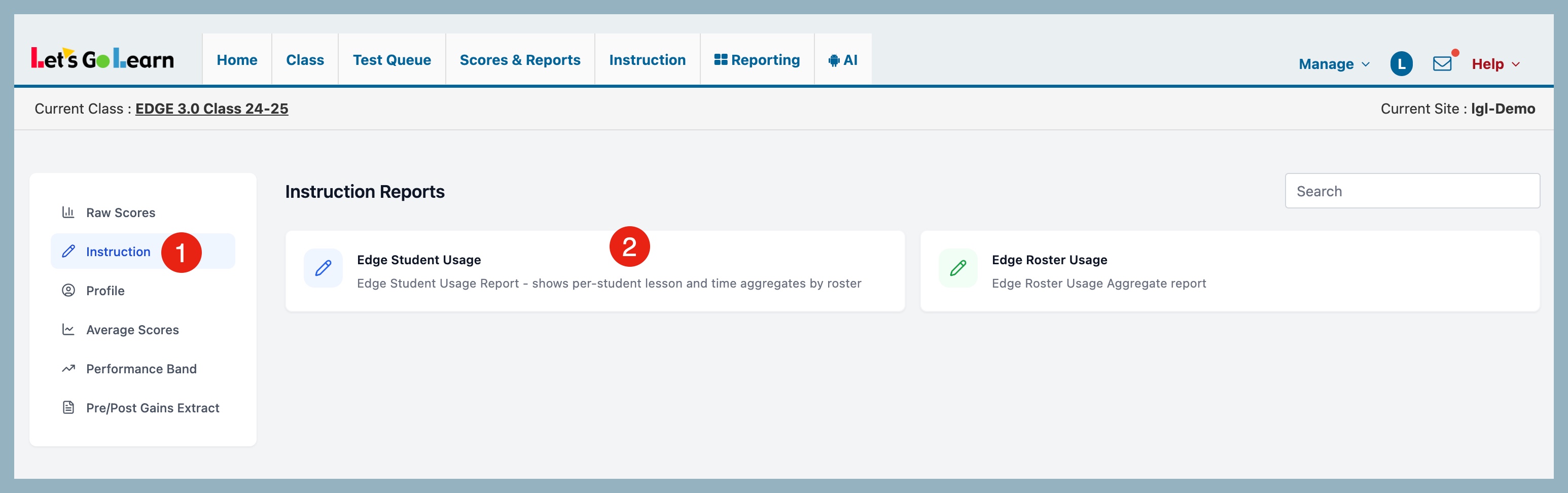Expand the Manage dropdown menu
This screenshot has width=1568, height=493.
1333,64
